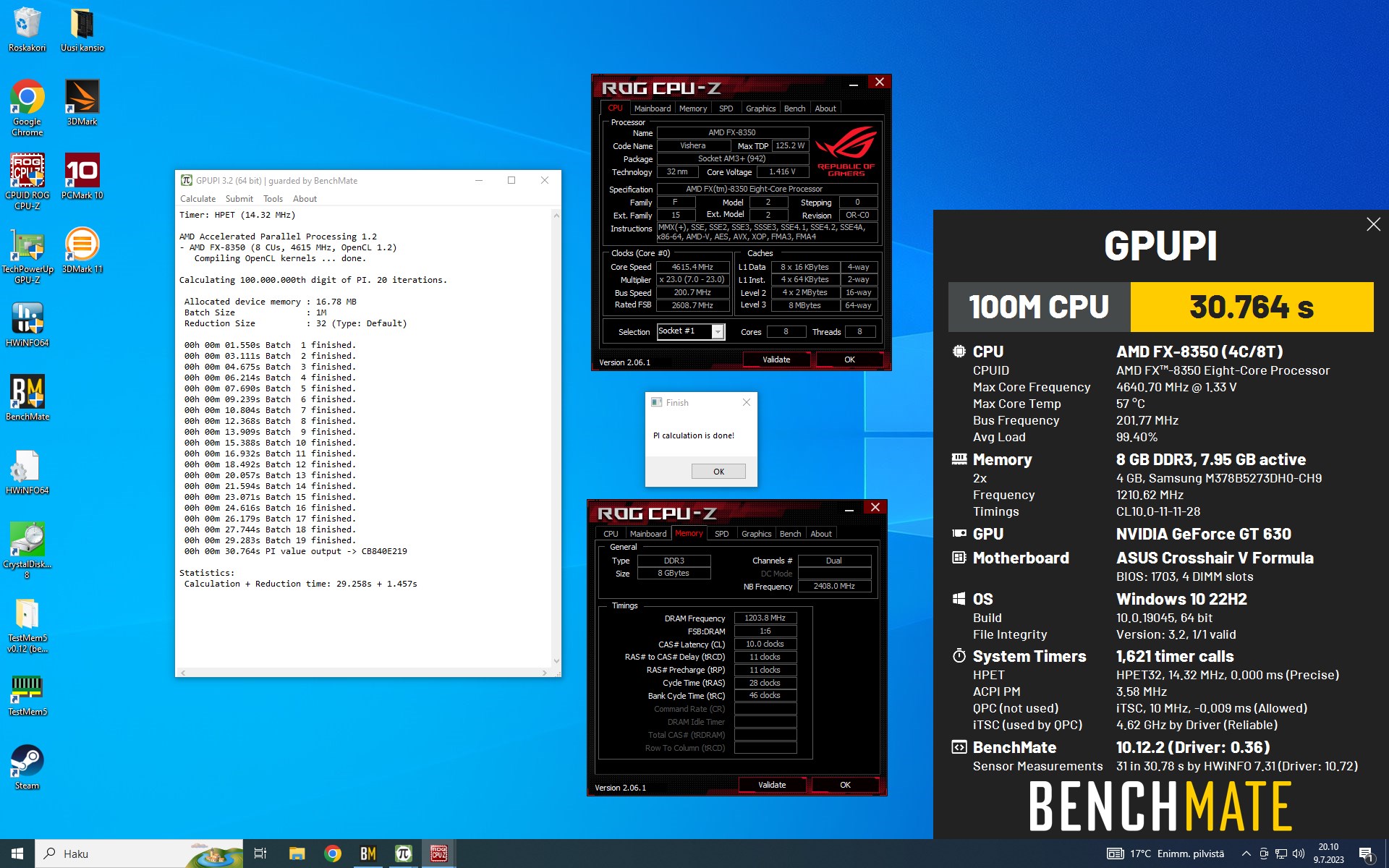Image resolution: width=1389 pixels, height=868 pixels.
Task: Click BenchMate icon on the taskbar
Action: [368, 854]
